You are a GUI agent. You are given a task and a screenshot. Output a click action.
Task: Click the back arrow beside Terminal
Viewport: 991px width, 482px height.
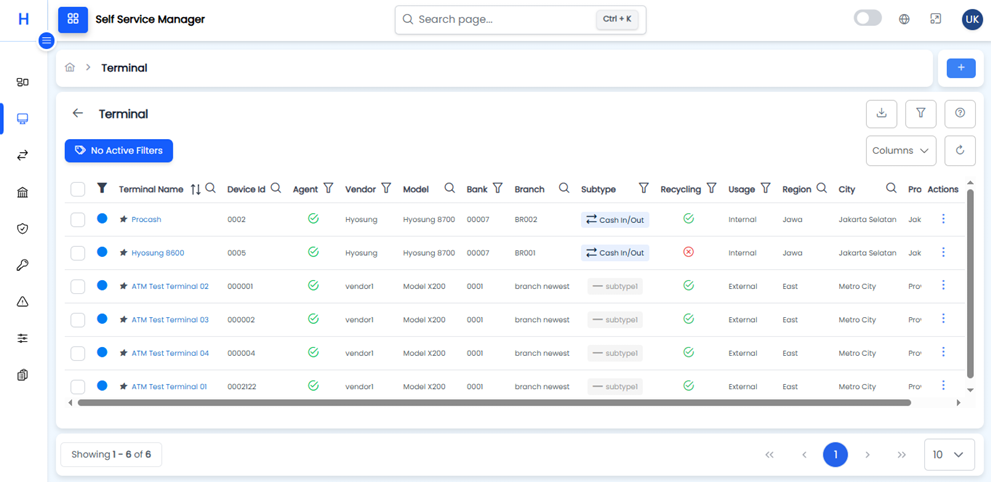(x=78, y=114)
